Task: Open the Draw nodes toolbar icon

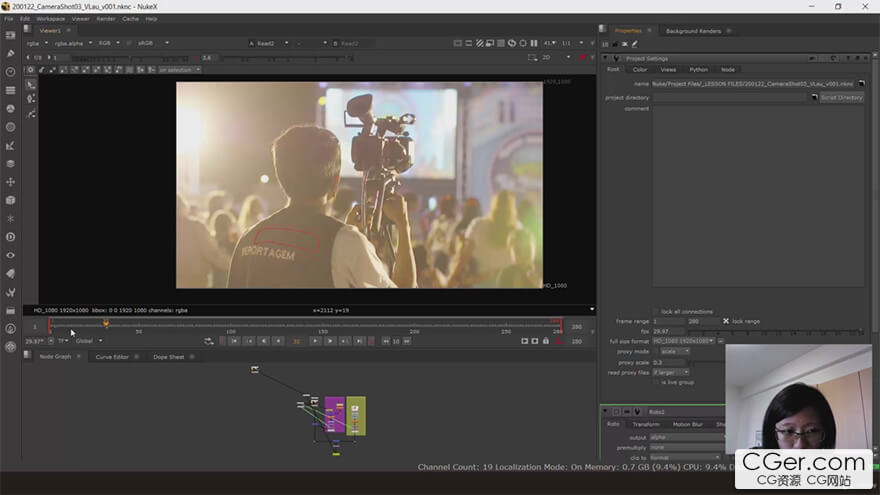Action: pos(10,54)
